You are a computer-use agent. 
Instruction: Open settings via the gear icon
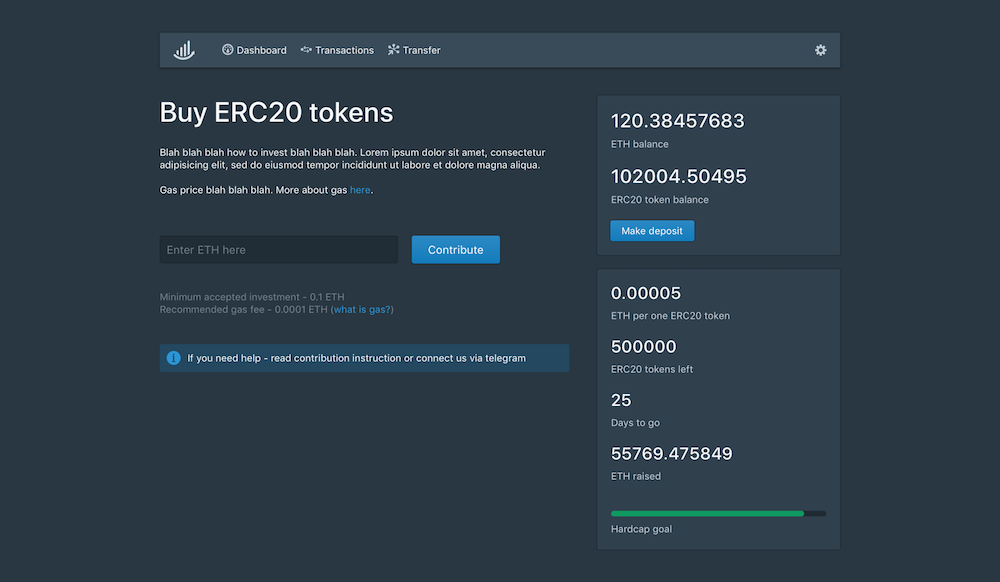(x=821, y=50)
